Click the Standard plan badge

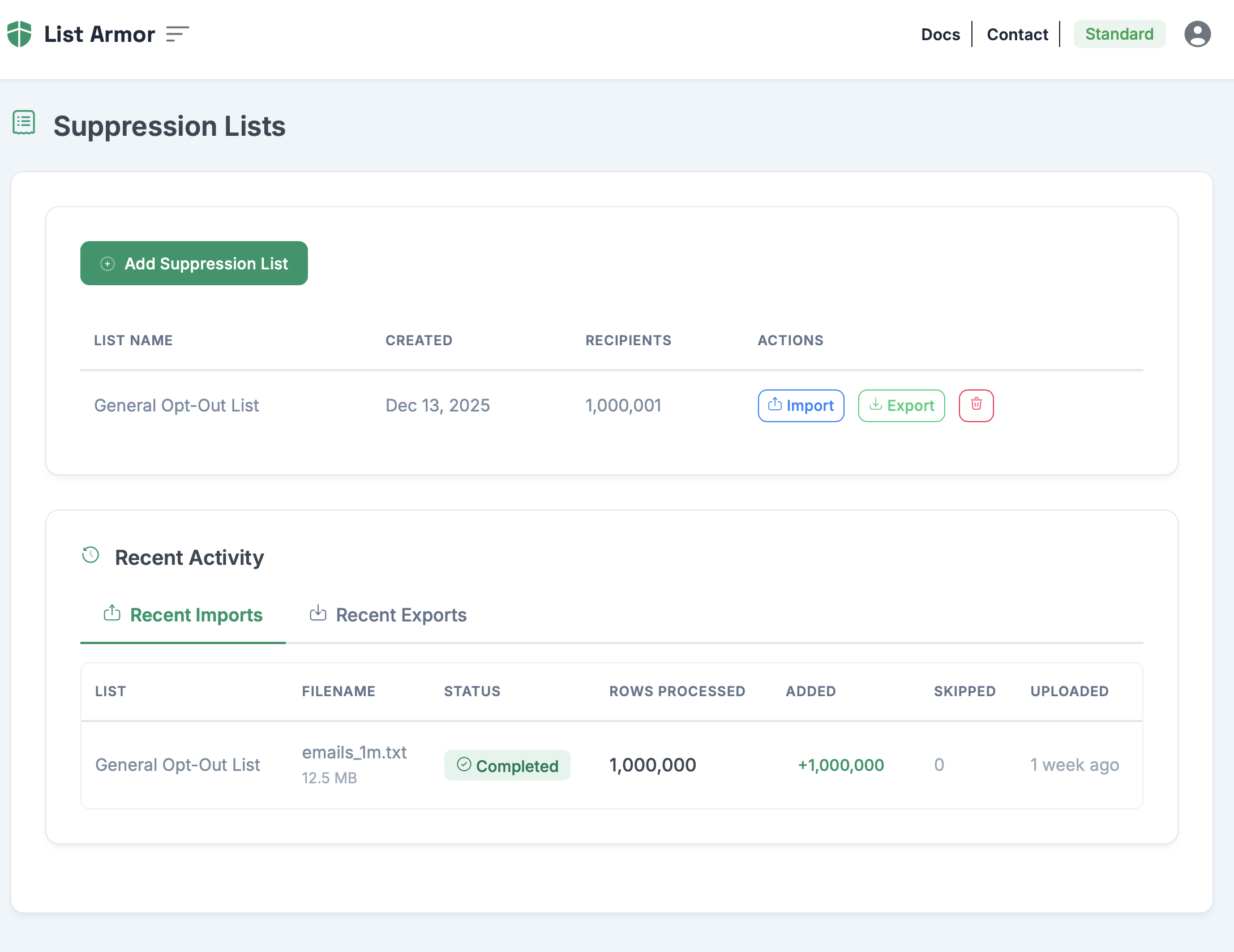click(1119, 34)
